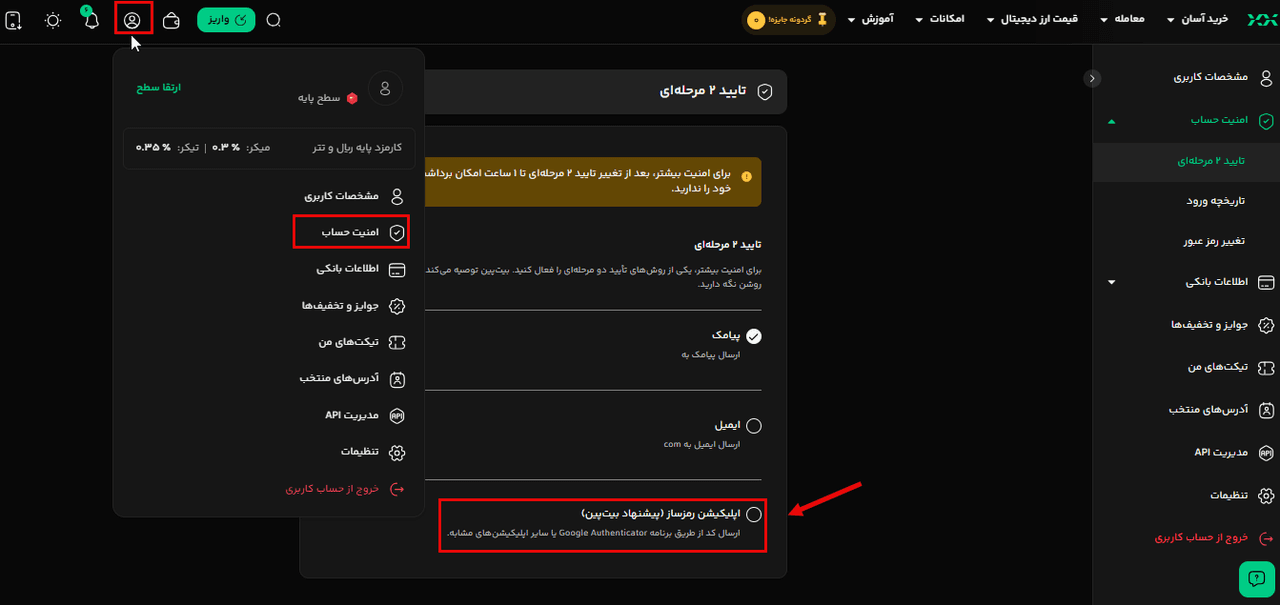Select the پیامک SMS radio option
This screenshot has height=605, width=1280.
click(754, 336)
